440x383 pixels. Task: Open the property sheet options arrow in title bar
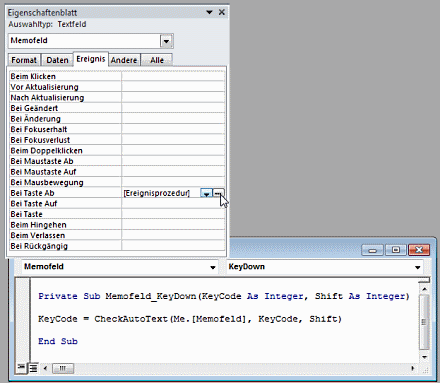click(x=209, y=12)
